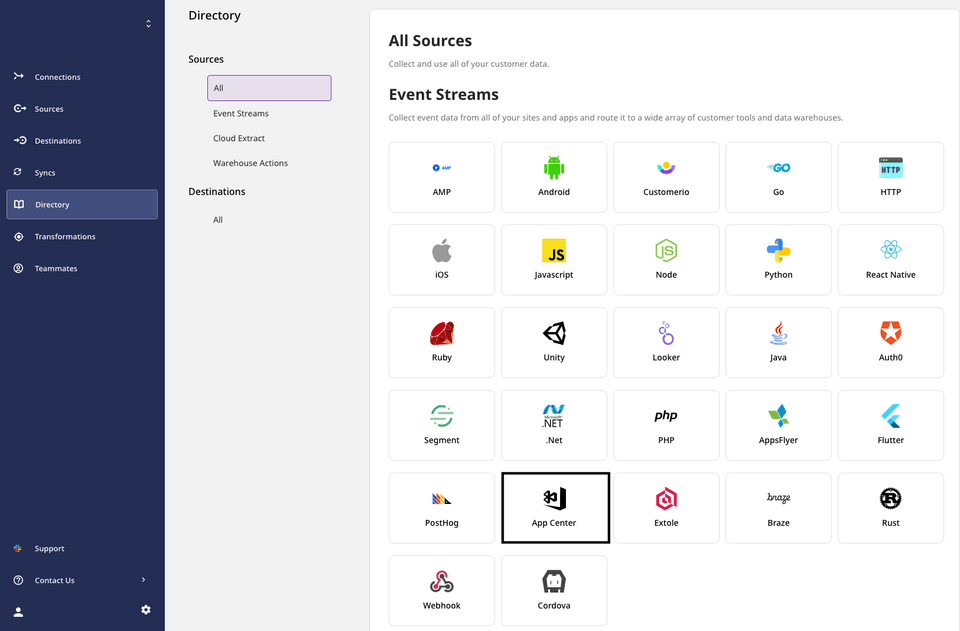Open the iOS source card

pos(441,260)
